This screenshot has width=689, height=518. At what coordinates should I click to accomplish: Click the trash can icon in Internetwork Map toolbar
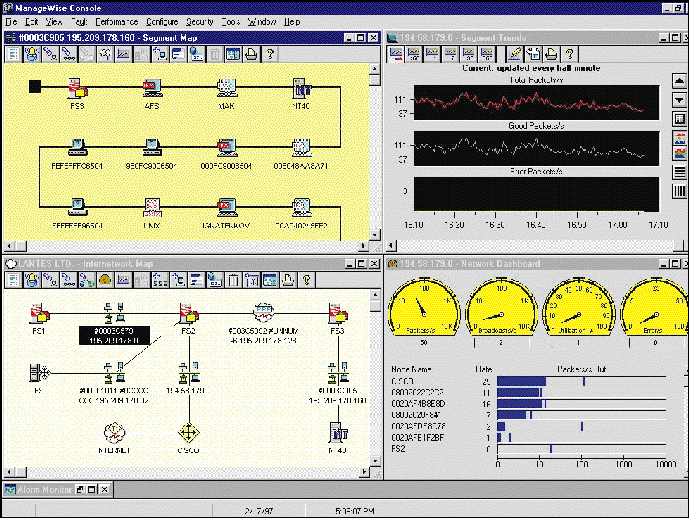233,280
